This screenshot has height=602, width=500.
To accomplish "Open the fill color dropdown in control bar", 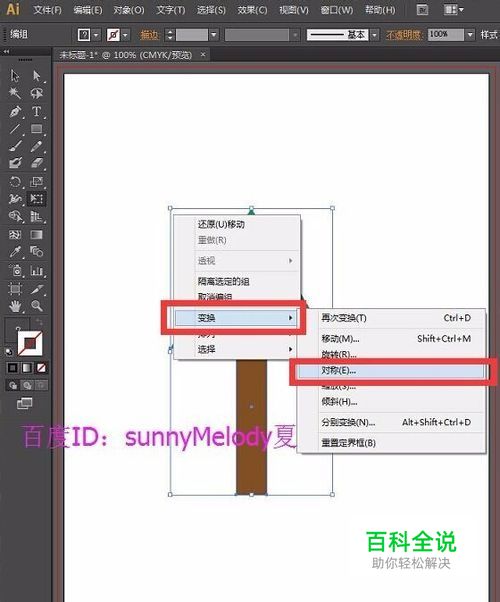I will coord(96,35).
